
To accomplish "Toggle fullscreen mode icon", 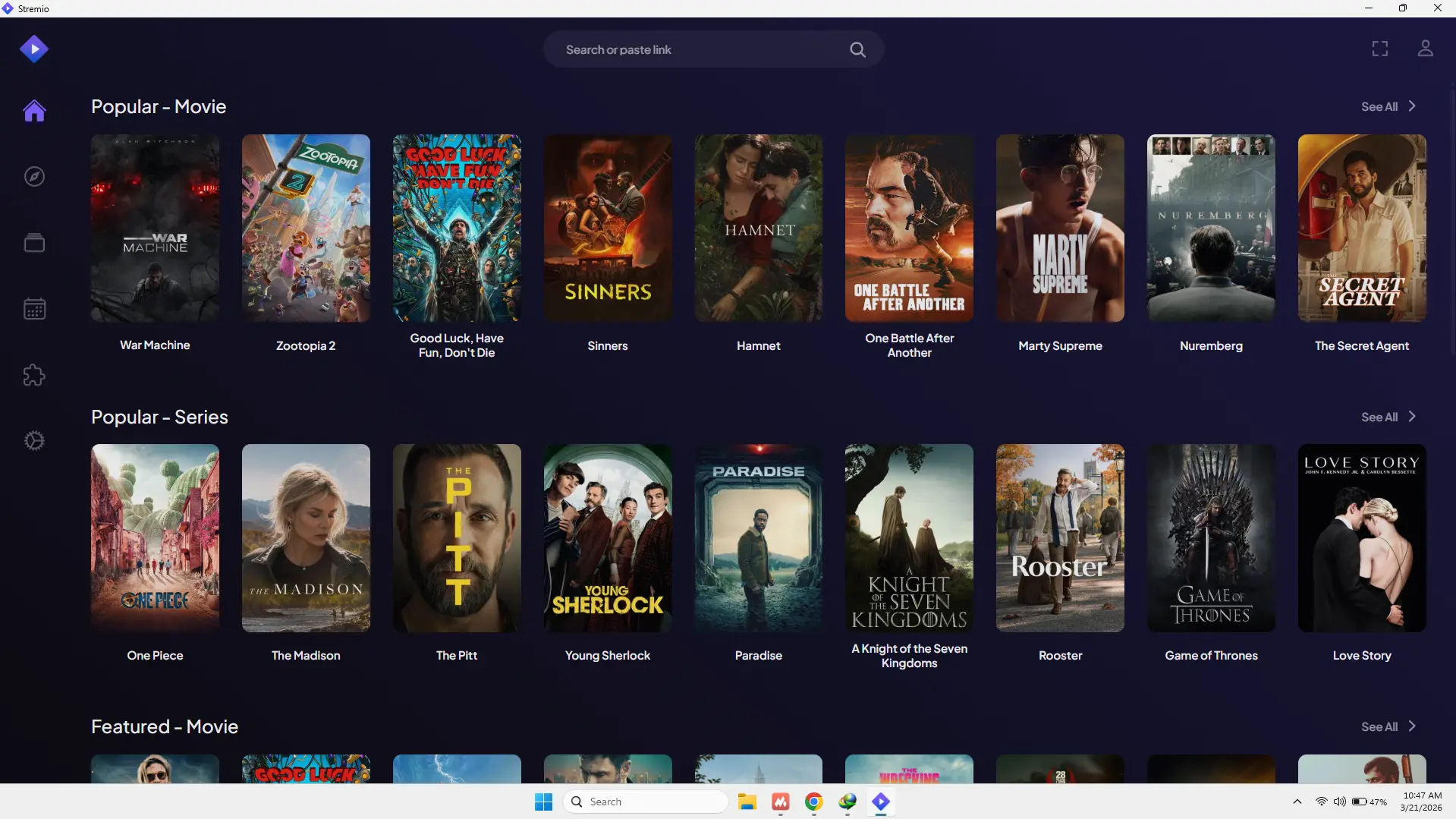I will 1380,49.
